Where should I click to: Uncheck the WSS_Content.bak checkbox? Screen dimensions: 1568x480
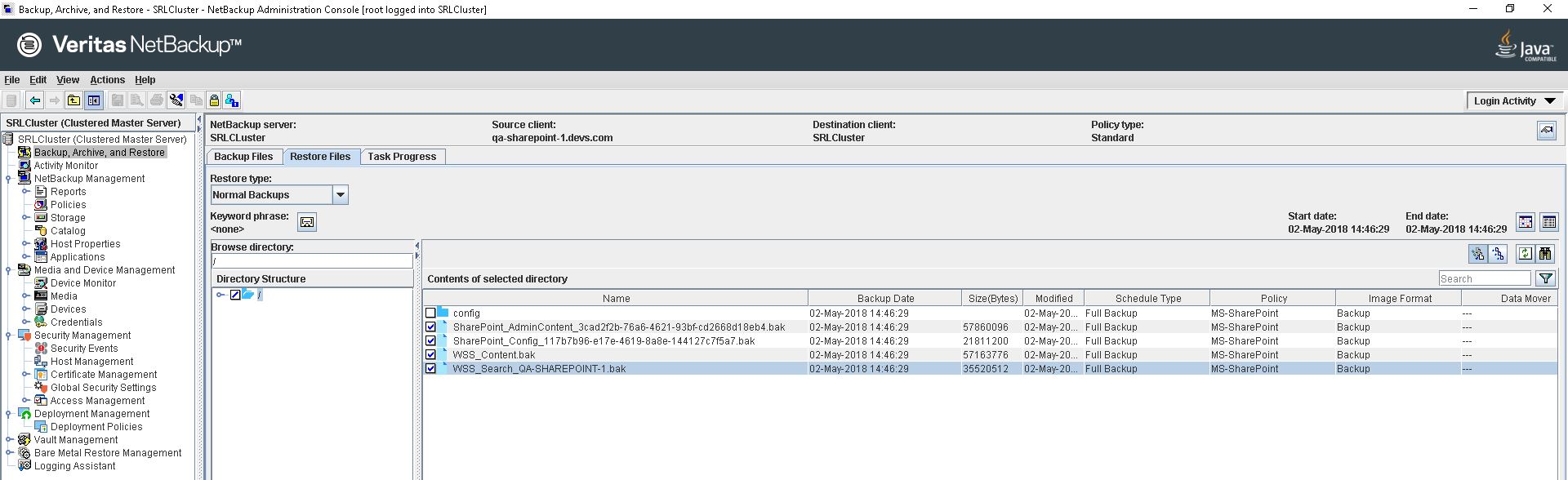tap(430, 355)
